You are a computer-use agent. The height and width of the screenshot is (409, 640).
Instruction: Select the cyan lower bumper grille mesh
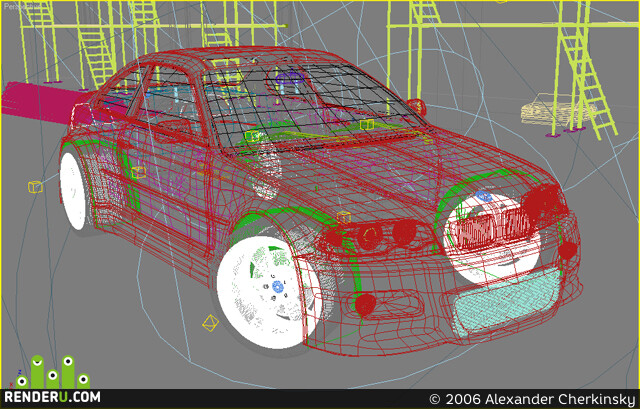508,301
